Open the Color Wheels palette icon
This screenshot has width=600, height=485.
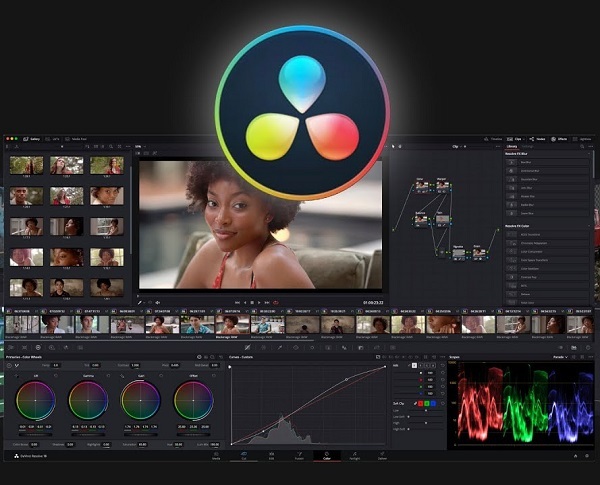pyautogui.click(x=38, y=348)
